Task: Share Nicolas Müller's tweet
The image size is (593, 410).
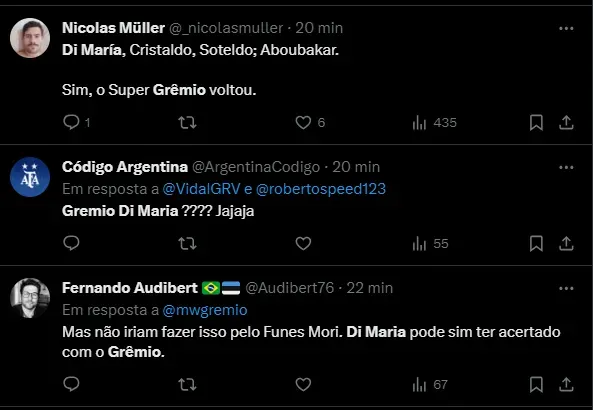Action: 566,123
